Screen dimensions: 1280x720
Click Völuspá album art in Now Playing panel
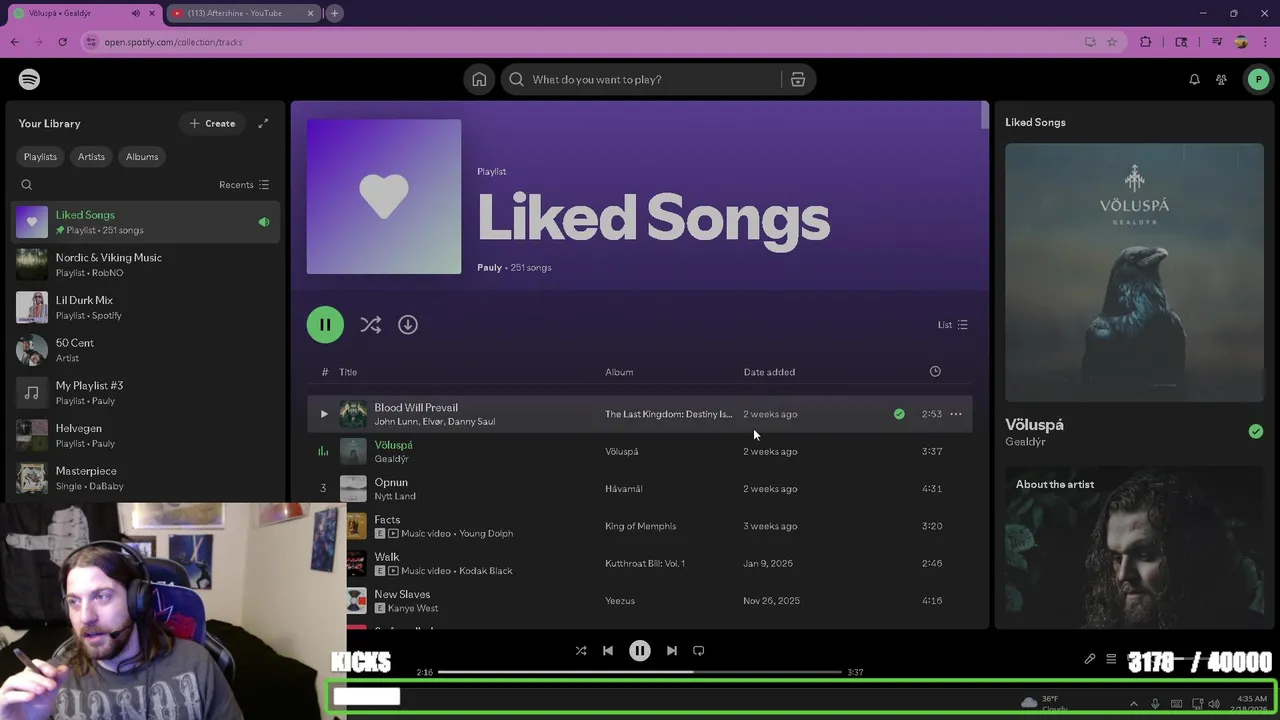1134,272
